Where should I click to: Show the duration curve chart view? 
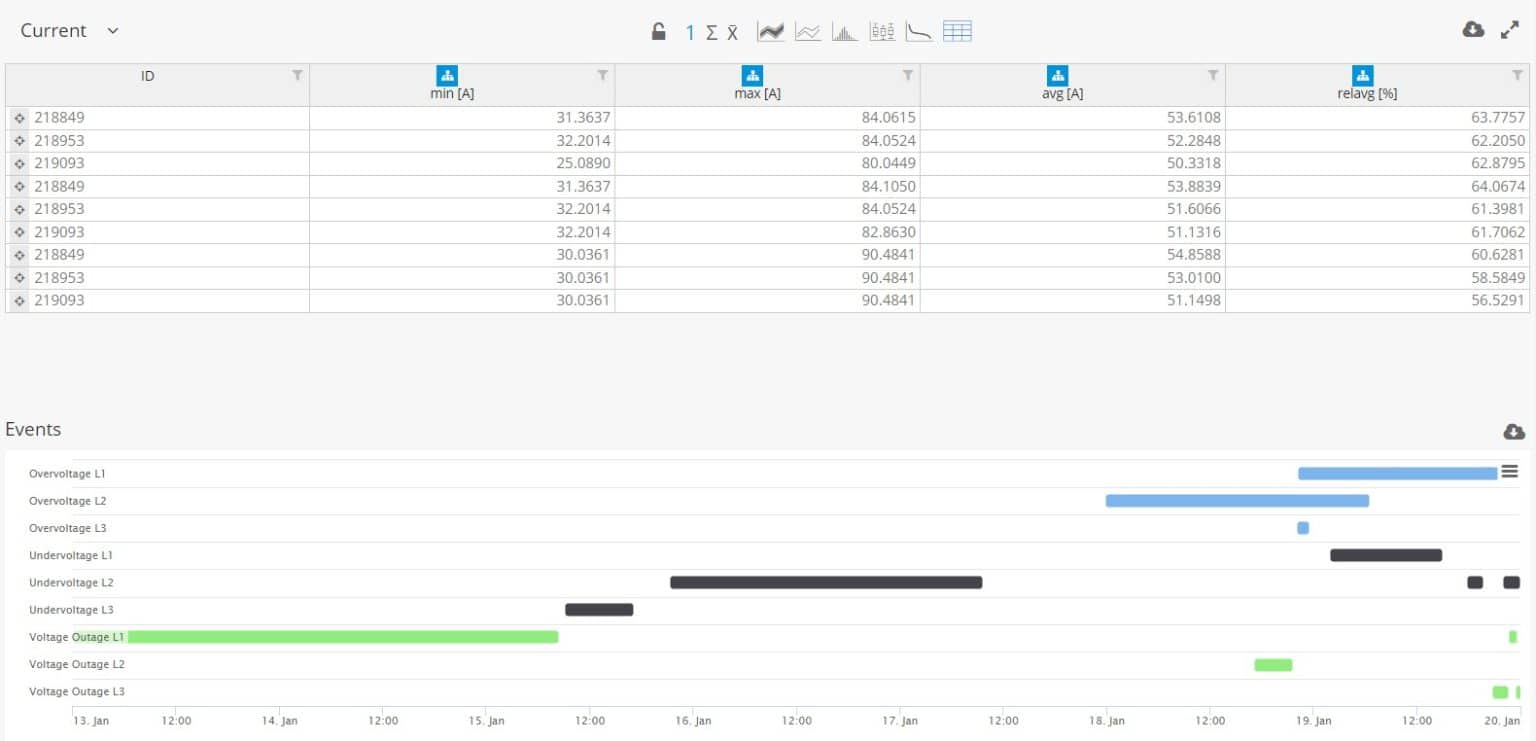tap(919, 32)
